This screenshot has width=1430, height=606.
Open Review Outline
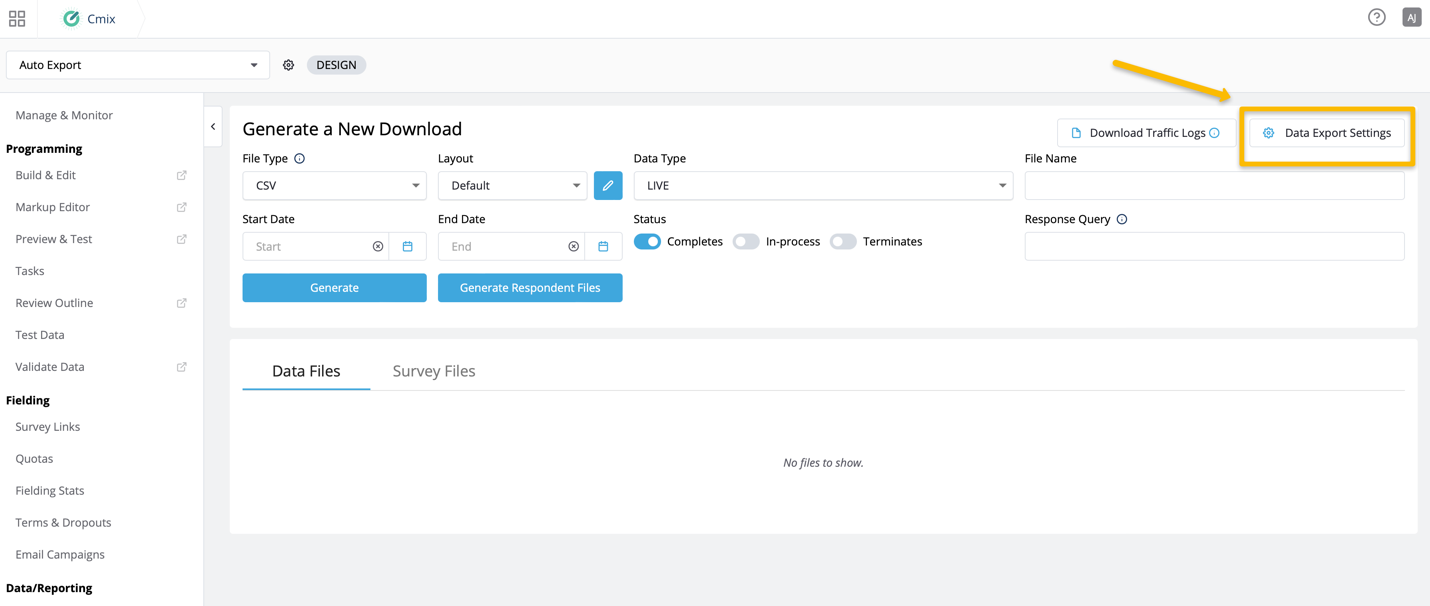tap(54, 303)
